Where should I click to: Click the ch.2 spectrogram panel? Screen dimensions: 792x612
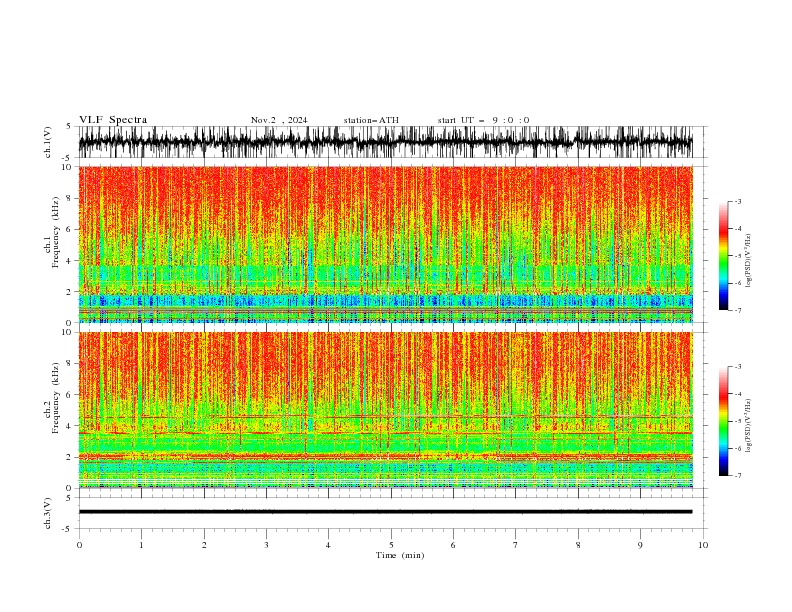(x=385, y=410)
